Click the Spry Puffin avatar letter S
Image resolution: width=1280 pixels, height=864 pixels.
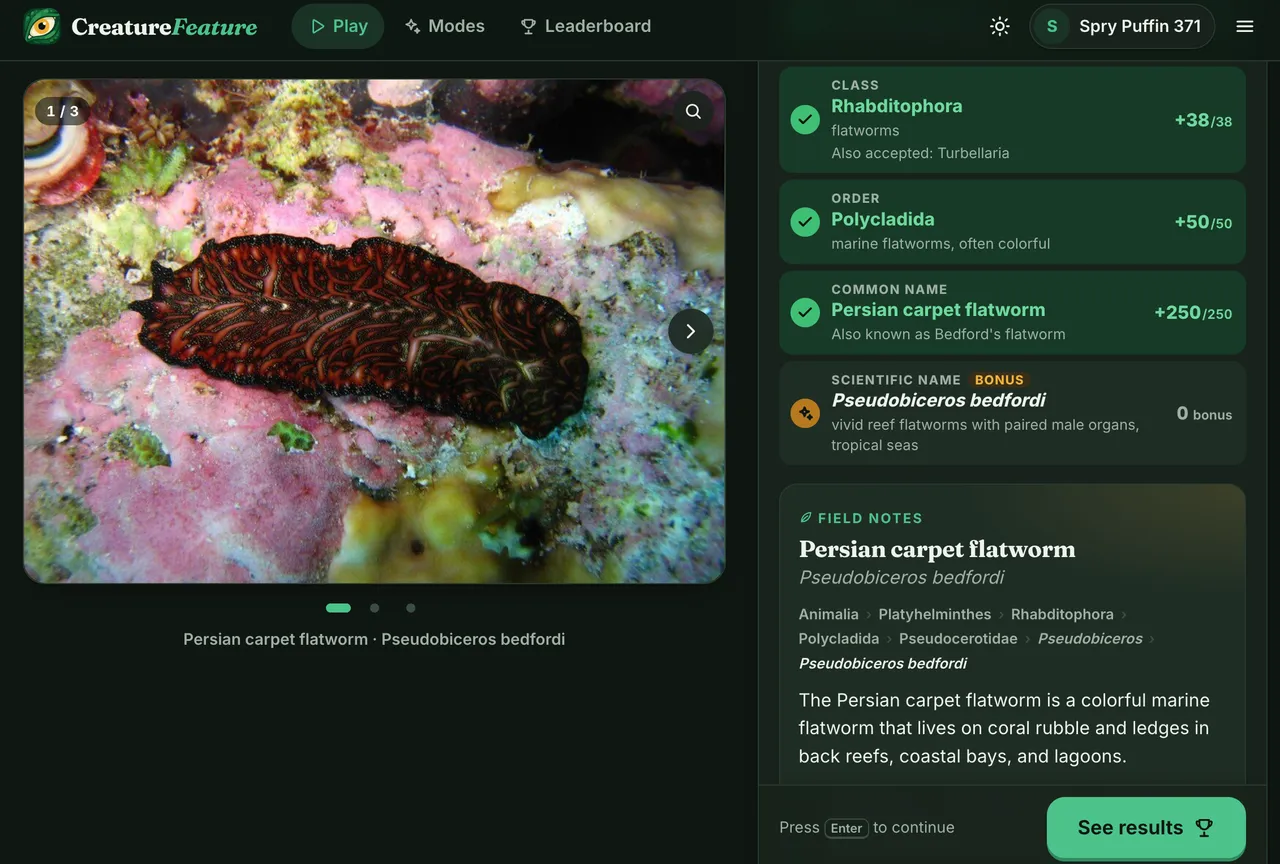tap(1052, 26)
